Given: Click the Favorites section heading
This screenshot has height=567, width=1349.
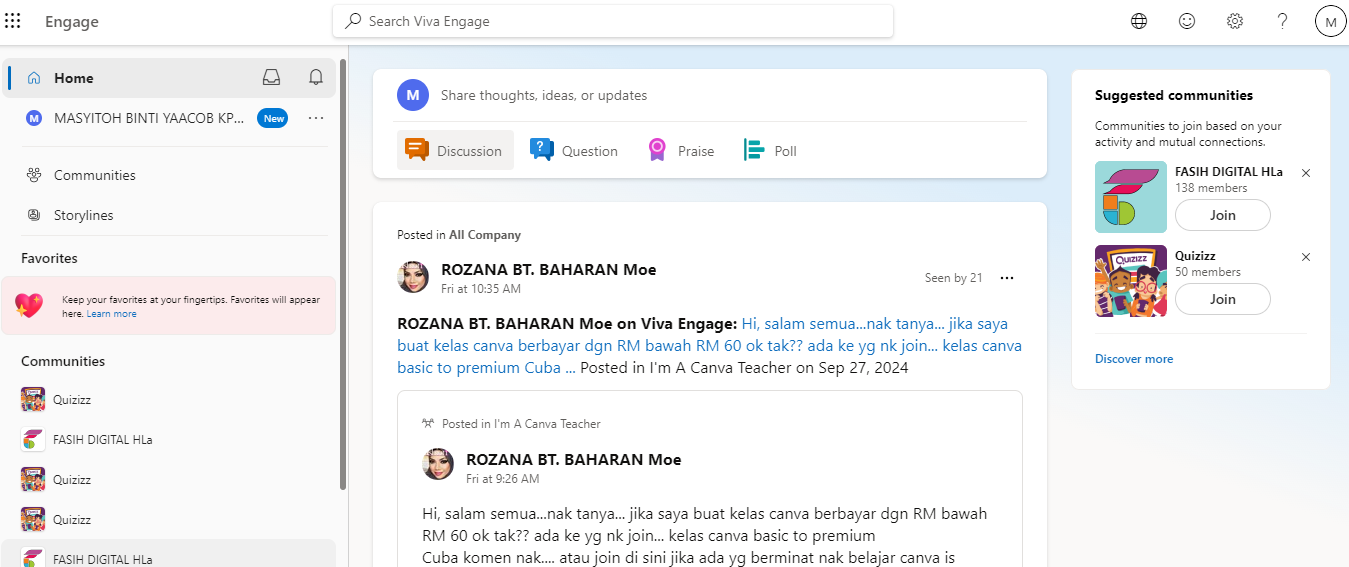Looking at the screenshot, I should (x=49, y=258).
